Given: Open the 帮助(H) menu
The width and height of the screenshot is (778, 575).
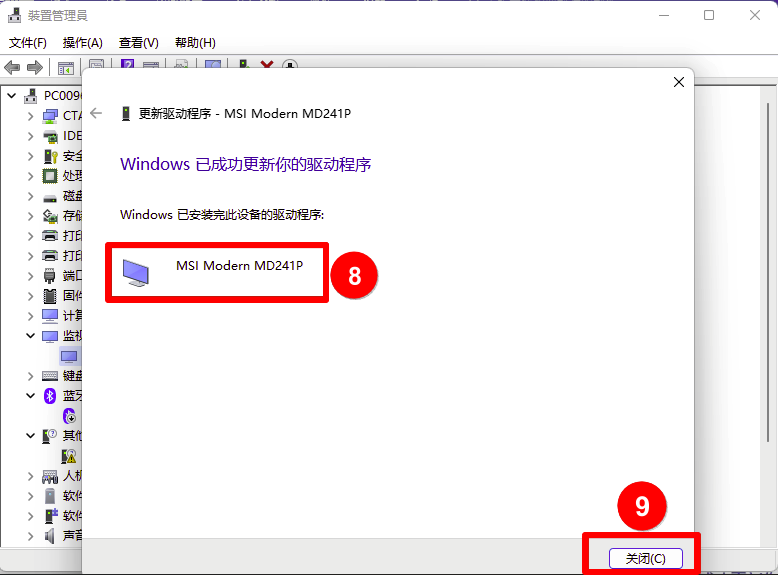Looking at the screenshot, I should [x=195, y=43].
